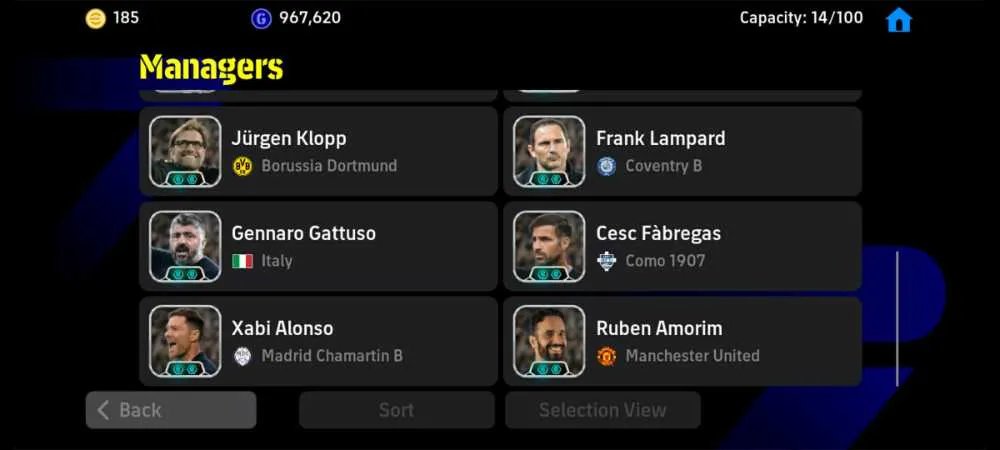Image resolution: width=1000 pixels, height=450 pixels.
Task: Tap the blue home icon
Action: click(899, 20)
